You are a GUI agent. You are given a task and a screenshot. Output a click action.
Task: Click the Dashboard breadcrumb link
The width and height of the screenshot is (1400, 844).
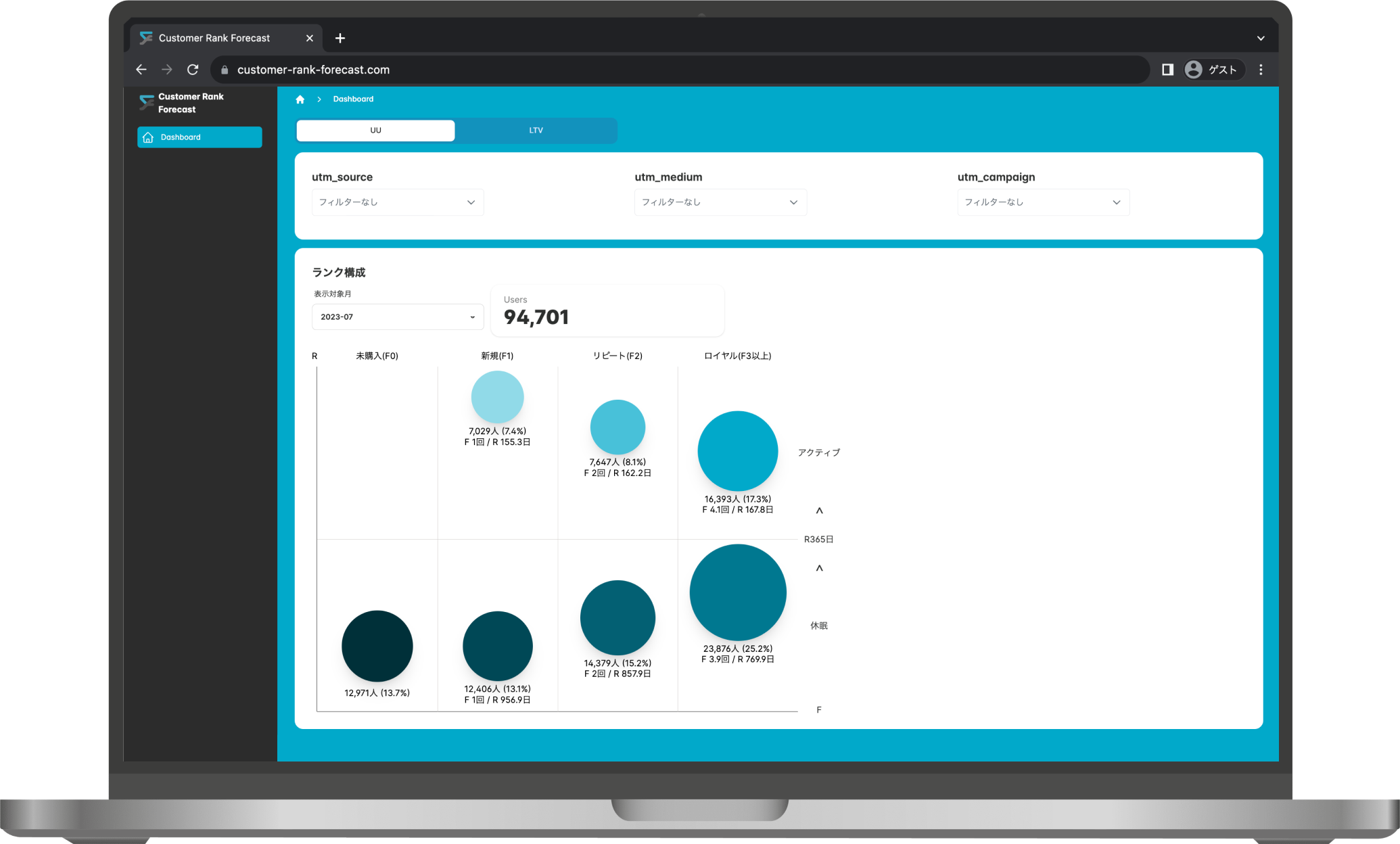[353, 99]
